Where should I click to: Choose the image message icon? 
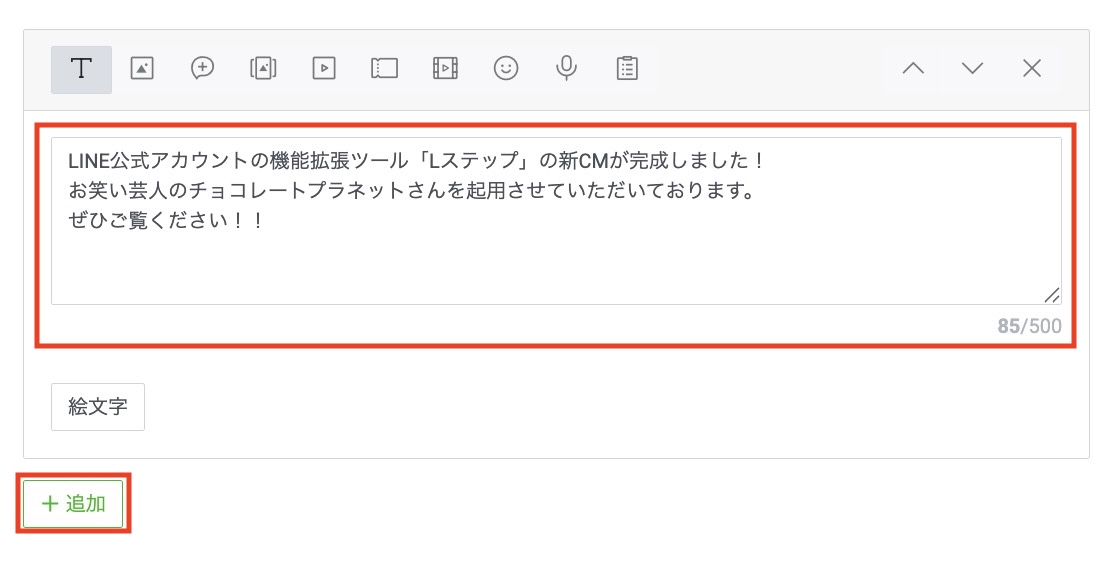coord(142,69)
